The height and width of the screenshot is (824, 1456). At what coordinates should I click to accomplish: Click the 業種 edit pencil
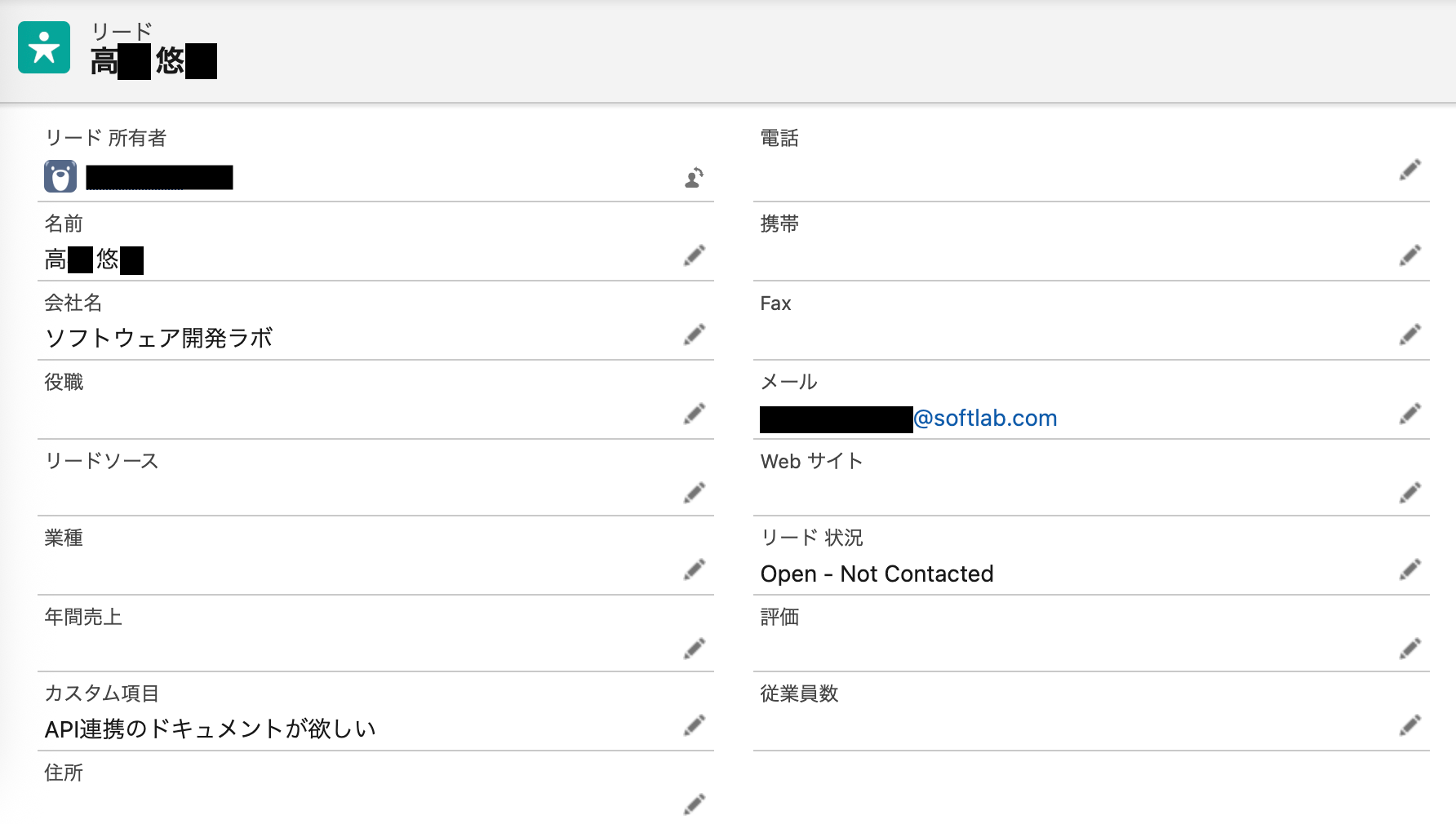(x=695, y=569)
